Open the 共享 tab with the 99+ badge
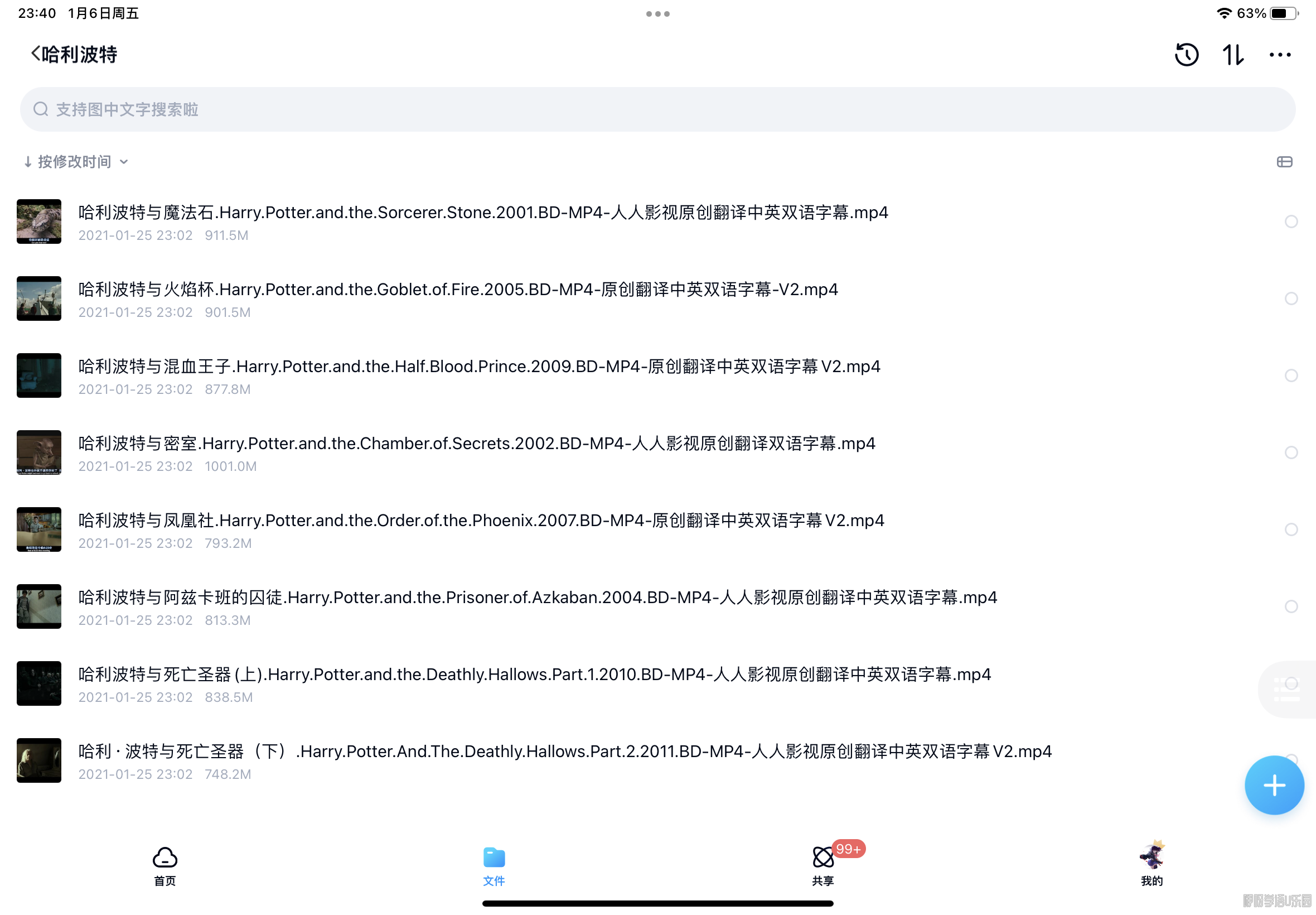Viewport: 1316px width, 915px height. click(x=822, y=866)
